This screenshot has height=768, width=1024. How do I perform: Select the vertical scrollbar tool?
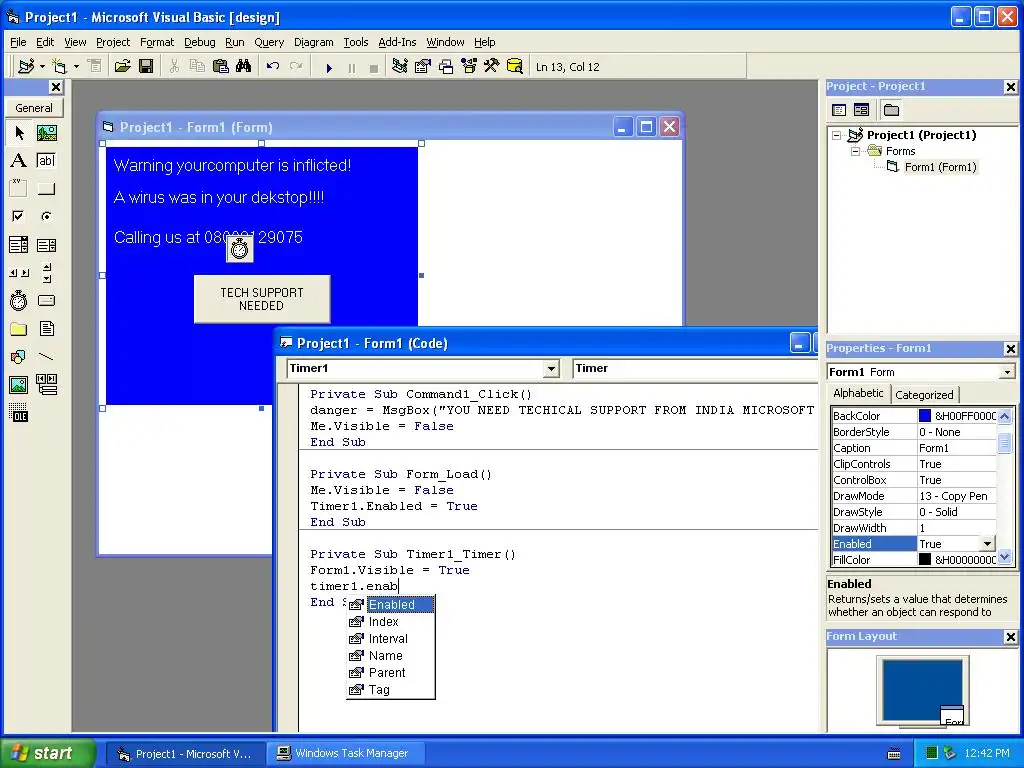(46, 273)
